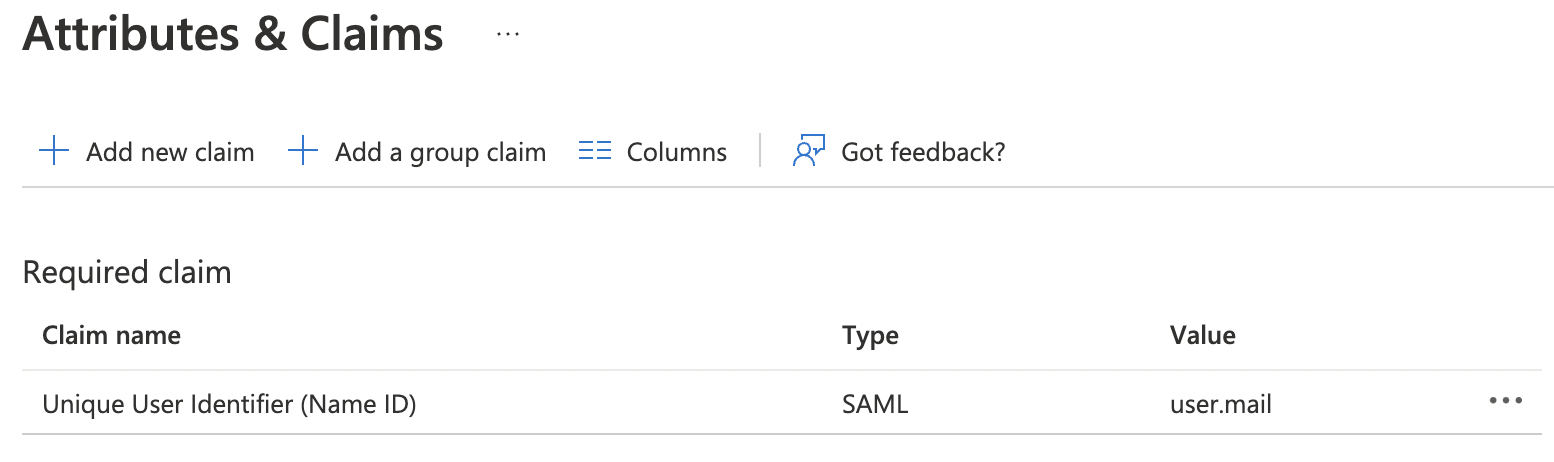Click the SAML type cell
The height and width of the screenshot is (462, 1554).
(x=875, y=404)
